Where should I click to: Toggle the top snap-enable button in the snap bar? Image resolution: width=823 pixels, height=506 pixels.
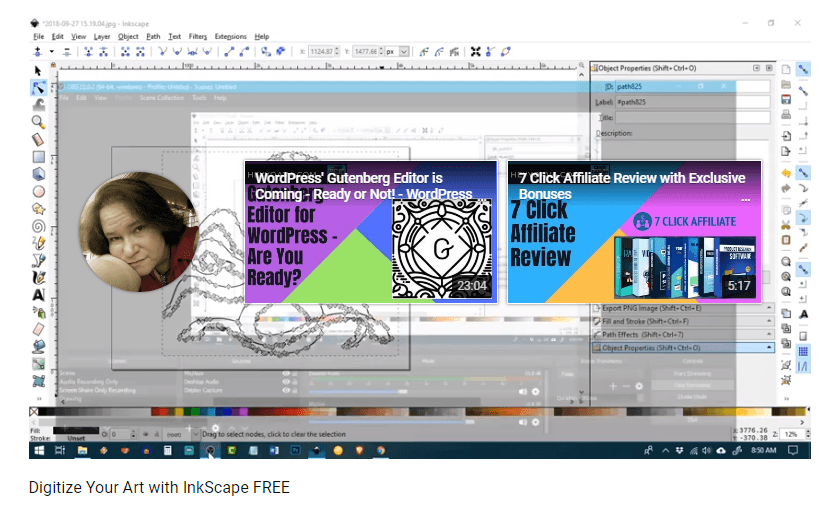click(x=803, y=69)
